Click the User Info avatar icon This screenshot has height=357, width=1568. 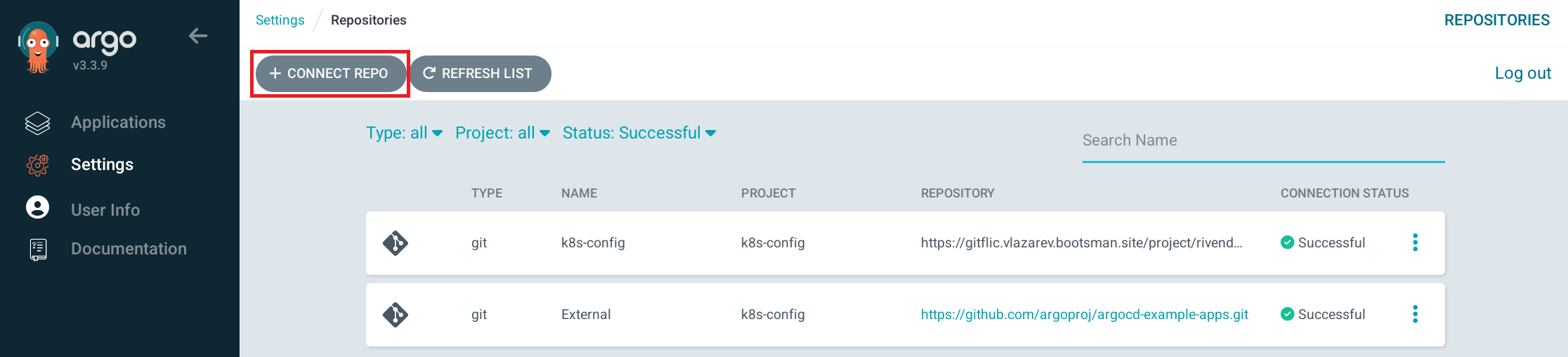38,207
